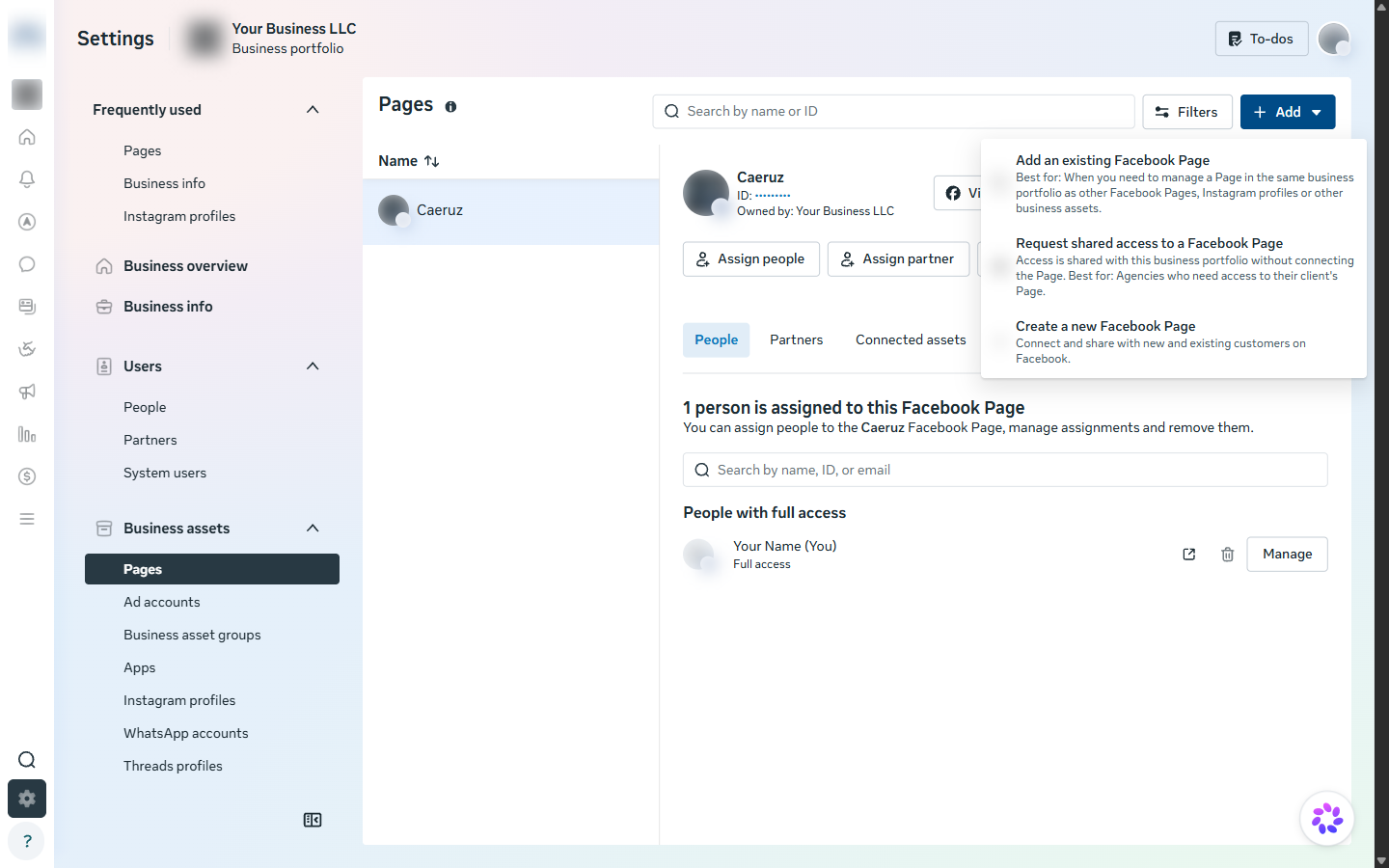Collapse the Users section chevron
This screenshot has height=868, width=1389.
click(313, 366)
